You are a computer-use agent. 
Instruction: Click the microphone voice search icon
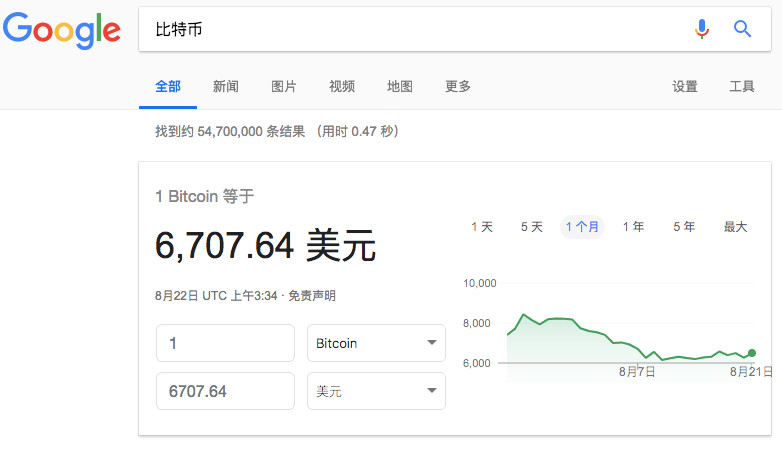[x=702, y=29]
